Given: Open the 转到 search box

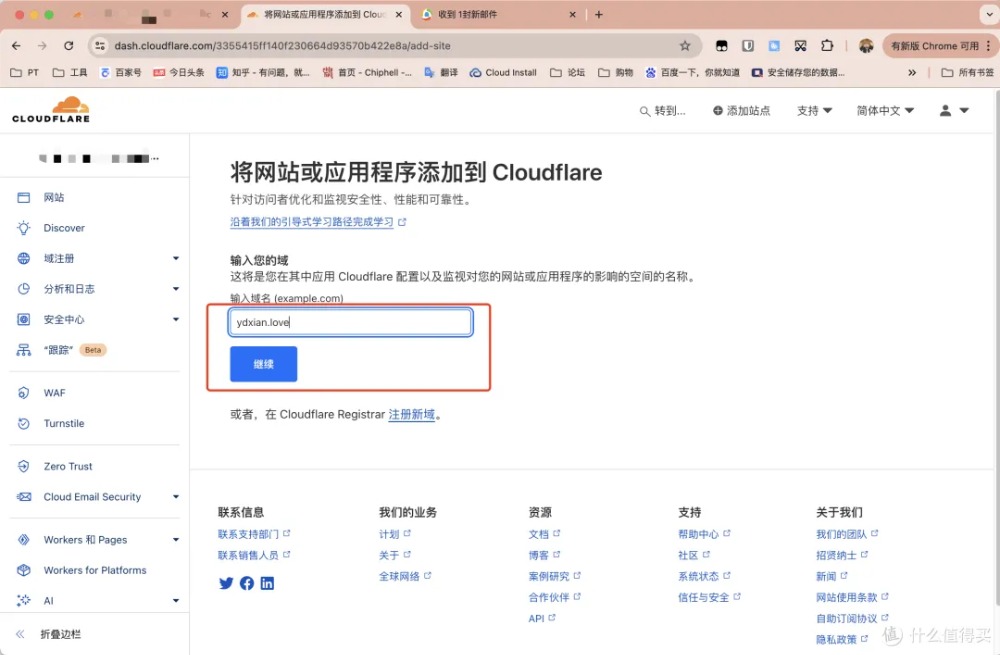Looking at the screenshot, I should 663,111.
